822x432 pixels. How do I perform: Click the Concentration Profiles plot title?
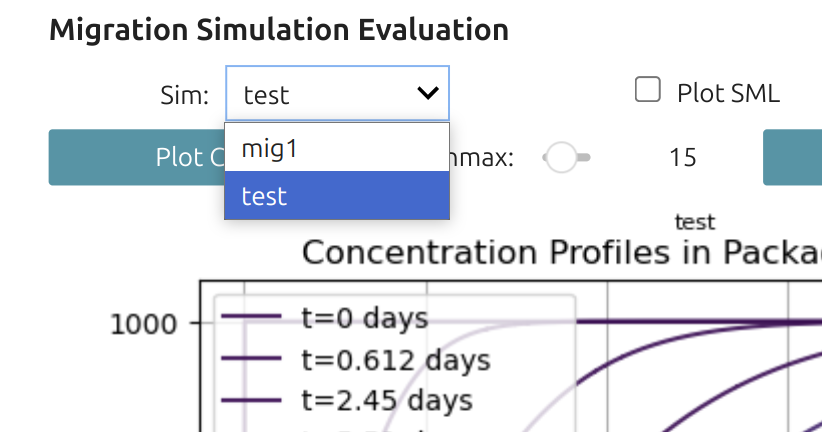tap(560, 252)
